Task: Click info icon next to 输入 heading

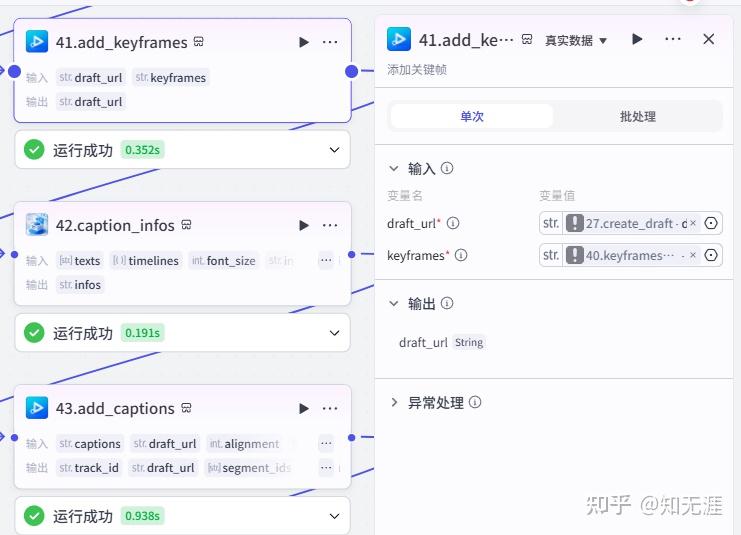Action: [x=447, y=168]
